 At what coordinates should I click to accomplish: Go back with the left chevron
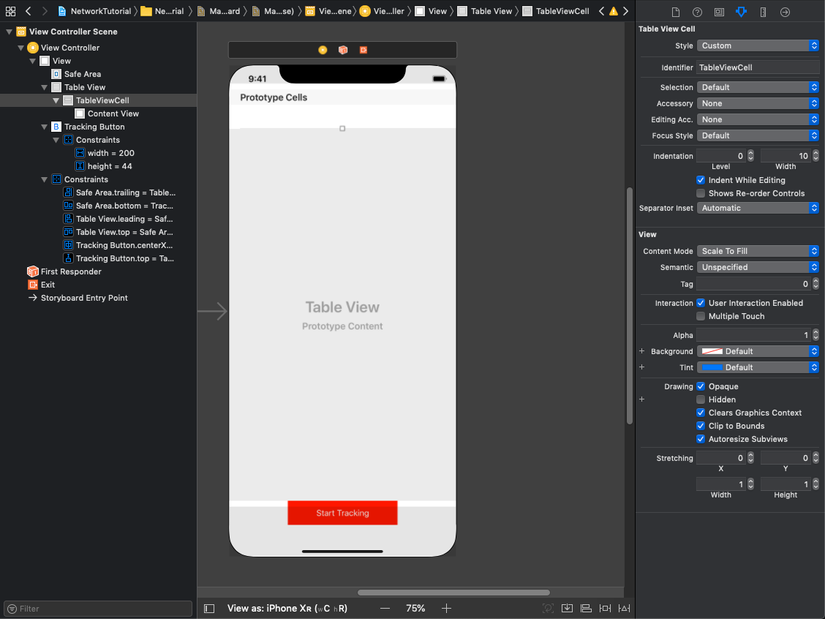[x=28, y=11]
